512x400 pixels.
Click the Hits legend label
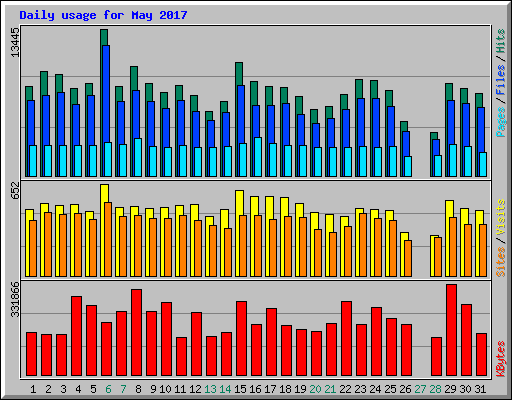pos(501,41)
